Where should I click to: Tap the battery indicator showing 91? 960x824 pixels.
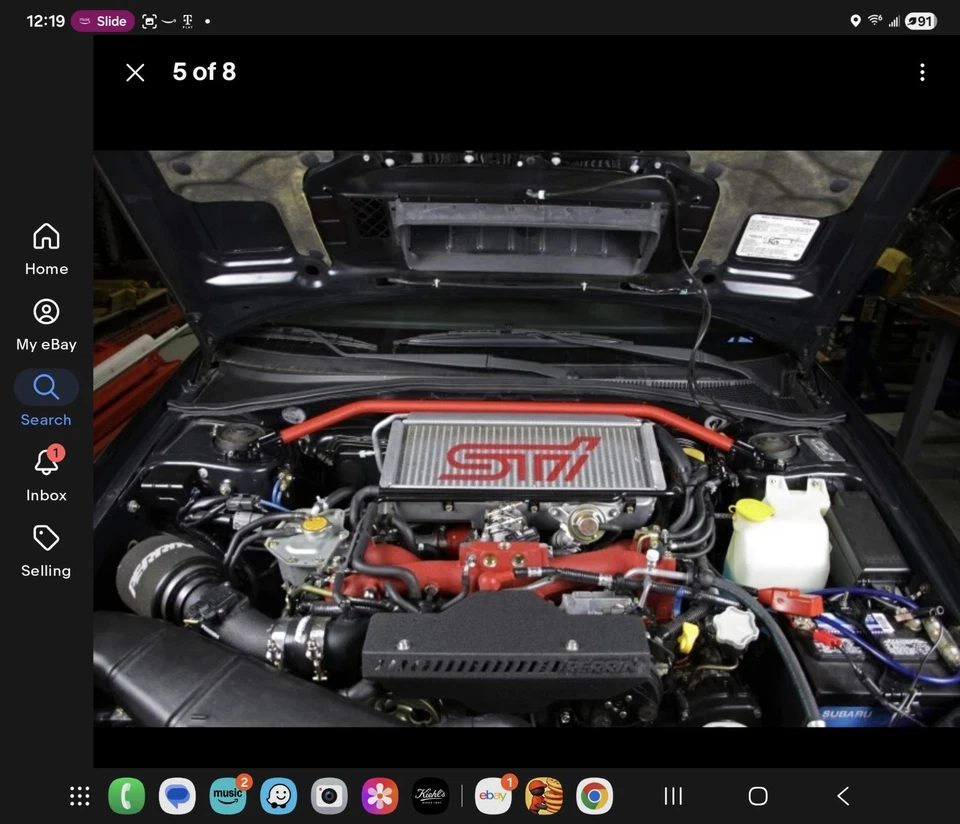[x=920, y=21]
